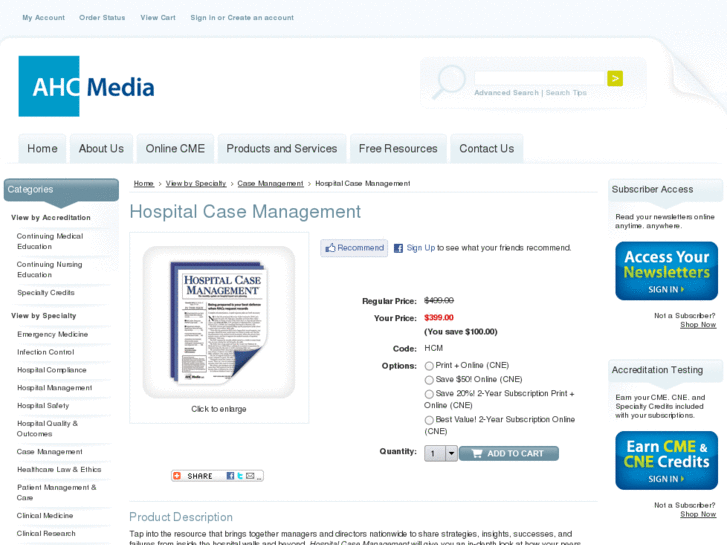Click the View by Specialty breadcrumb
The image size is (727, 545).
(196, 184)
